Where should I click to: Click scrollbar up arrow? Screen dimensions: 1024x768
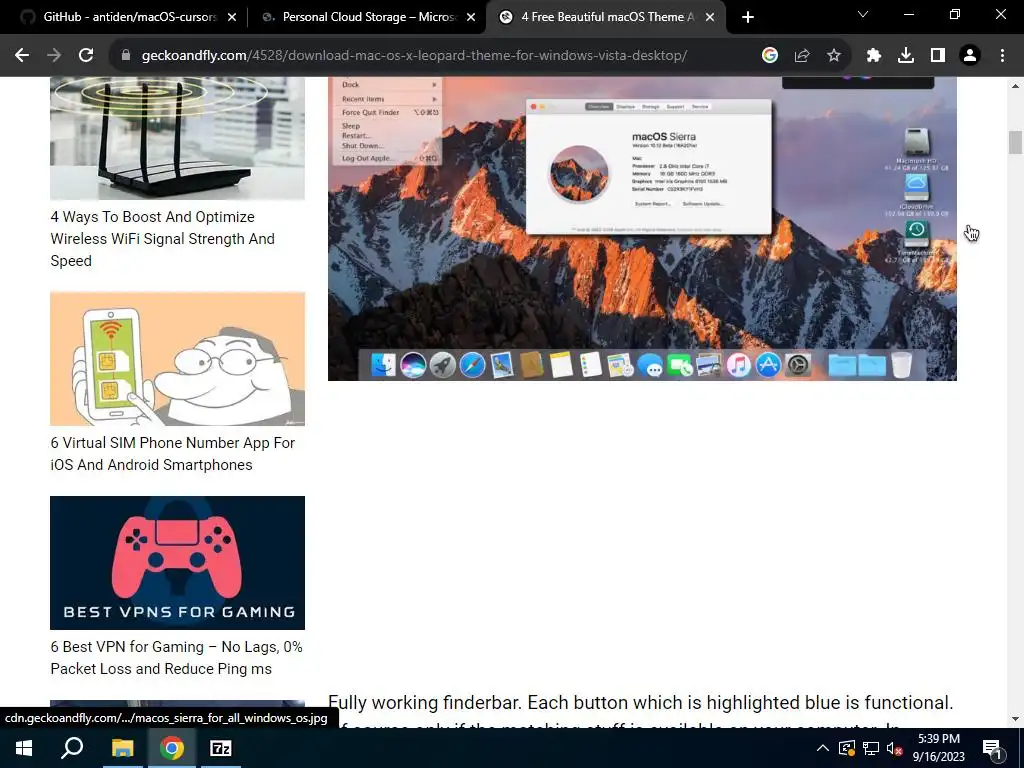coord(1014,85)
